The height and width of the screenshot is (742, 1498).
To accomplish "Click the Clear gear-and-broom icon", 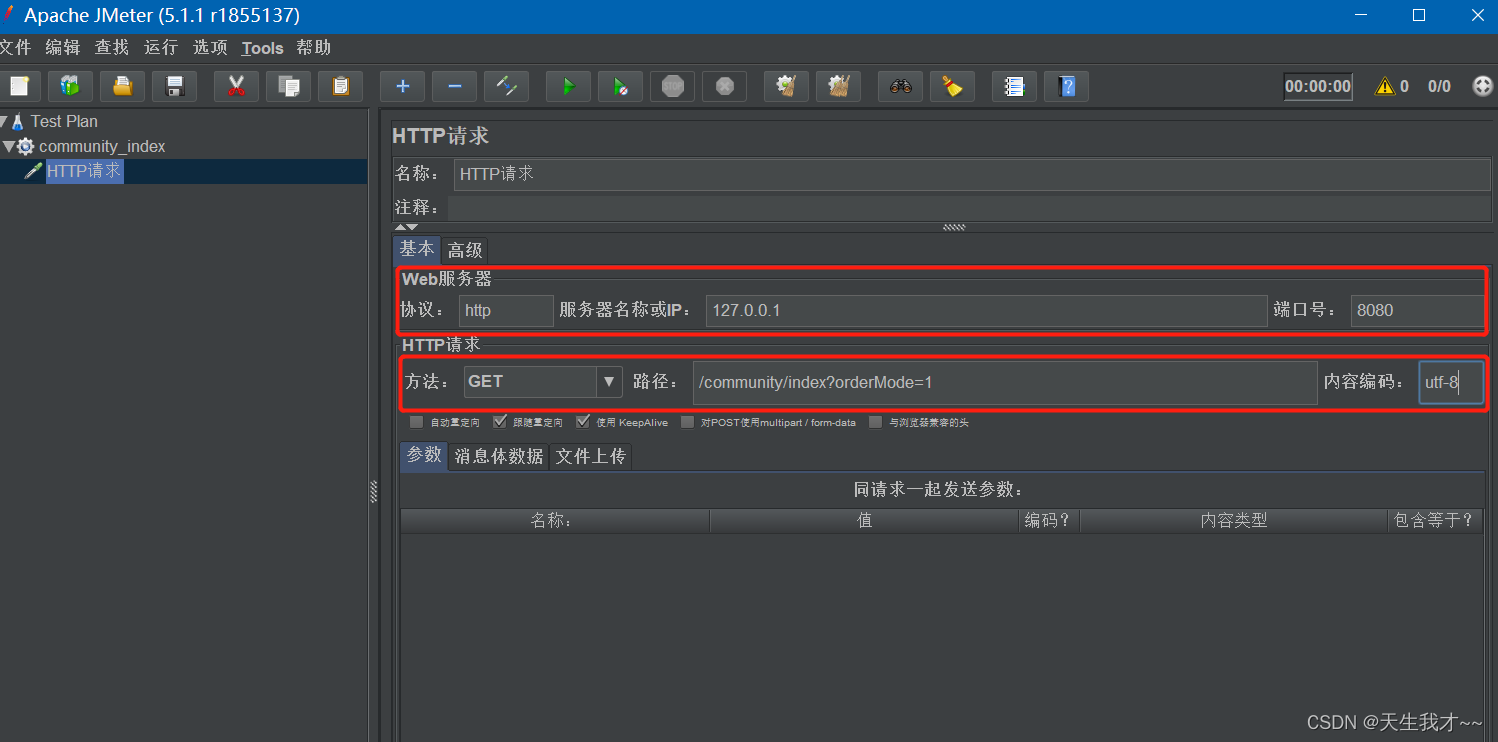I will 786,86.
